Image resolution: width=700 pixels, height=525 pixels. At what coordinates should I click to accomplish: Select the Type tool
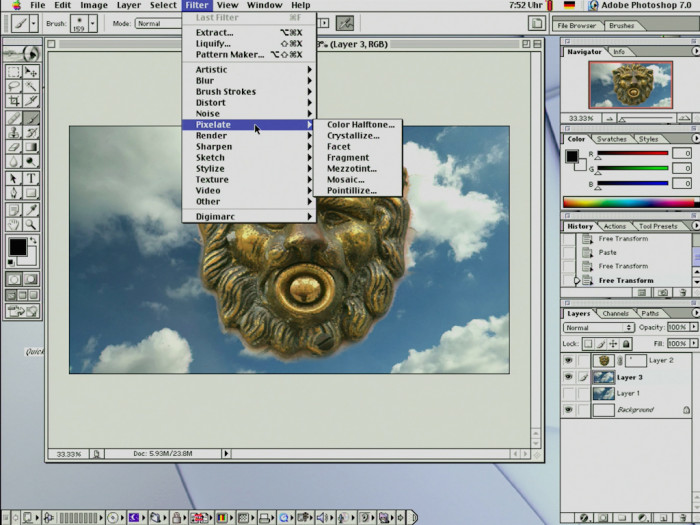(32, 178)
